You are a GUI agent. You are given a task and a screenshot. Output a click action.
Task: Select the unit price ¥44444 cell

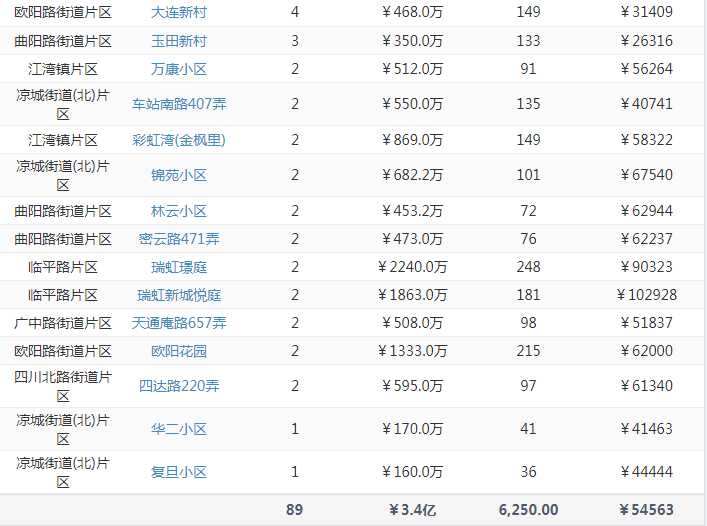click(x=647, y=472)
